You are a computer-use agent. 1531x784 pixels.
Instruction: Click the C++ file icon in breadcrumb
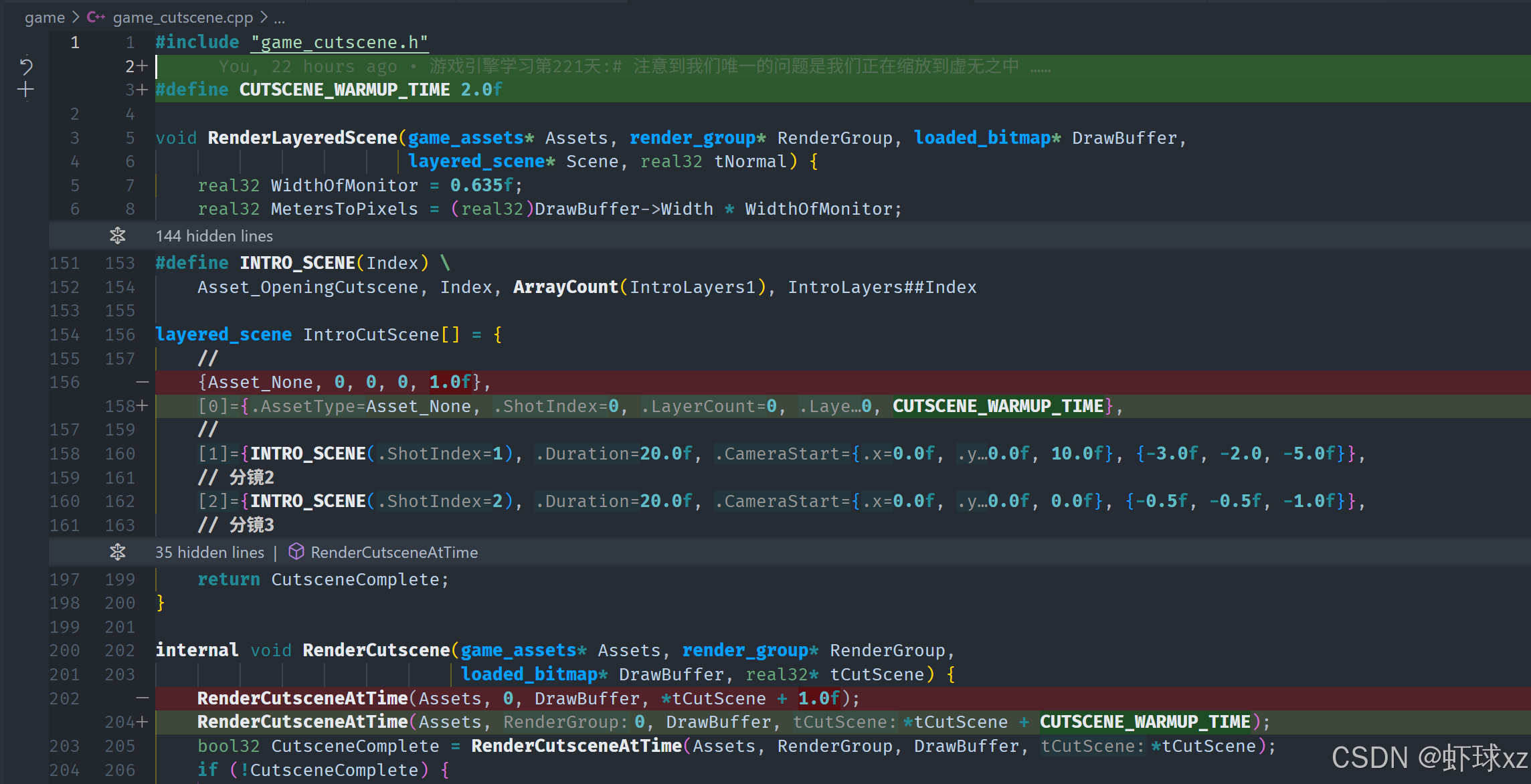tap(96, 17)
